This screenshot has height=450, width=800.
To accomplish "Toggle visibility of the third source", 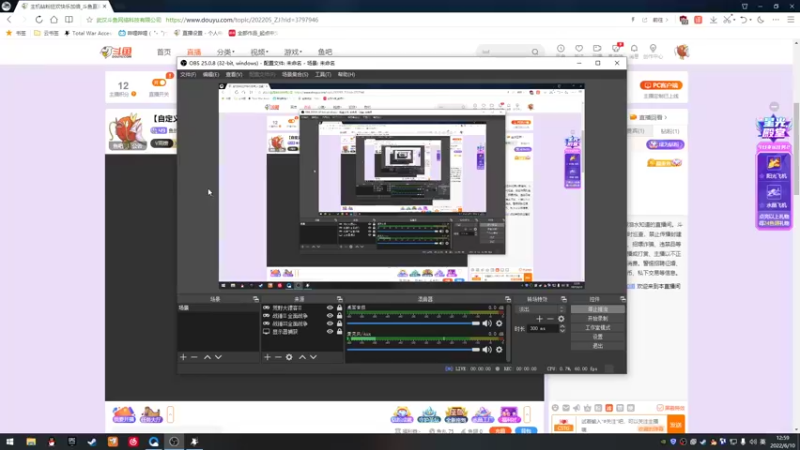I will 330,323.
